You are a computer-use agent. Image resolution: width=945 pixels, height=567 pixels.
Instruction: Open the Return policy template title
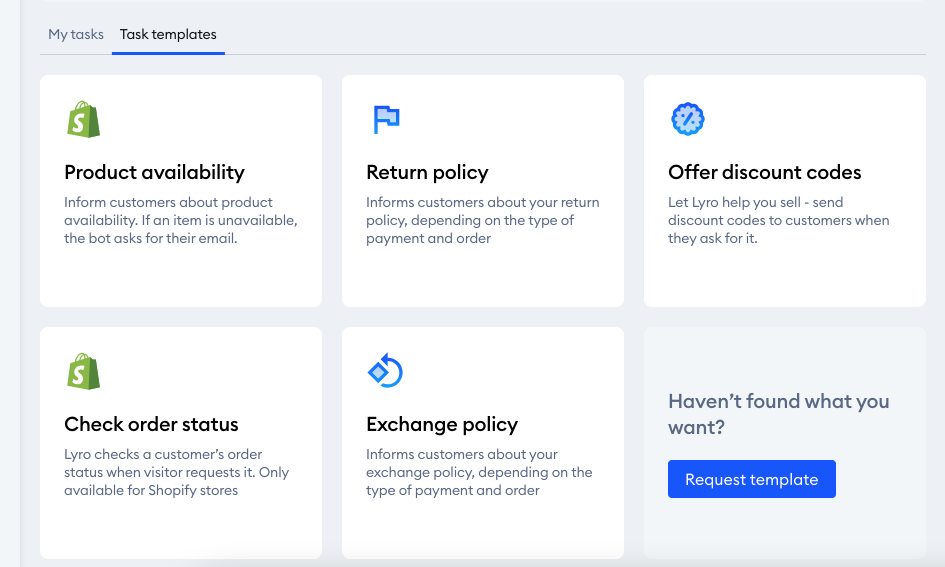(x=427, y=172)
